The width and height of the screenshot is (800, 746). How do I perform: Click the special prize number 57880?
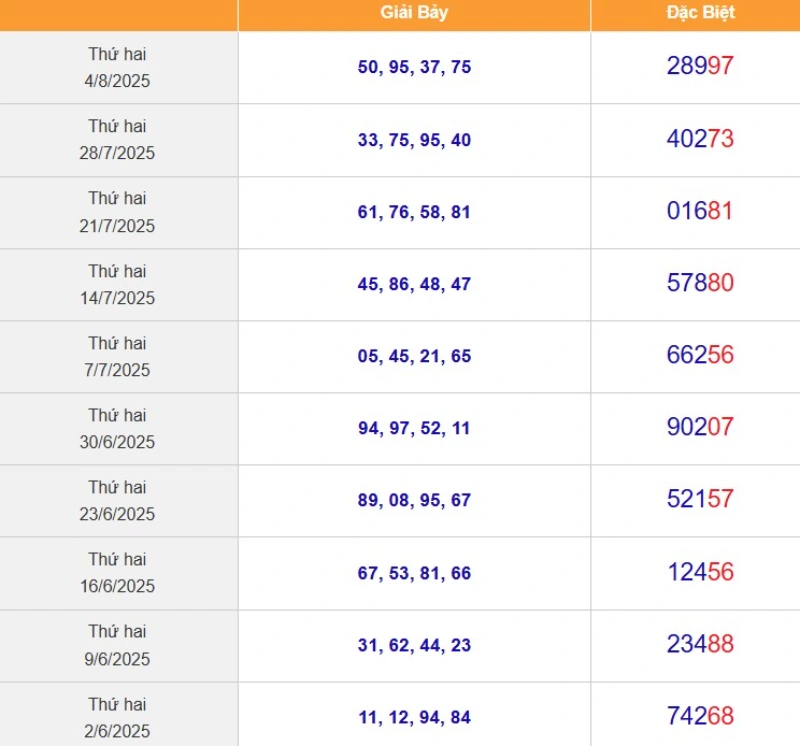tap(700, 283)
